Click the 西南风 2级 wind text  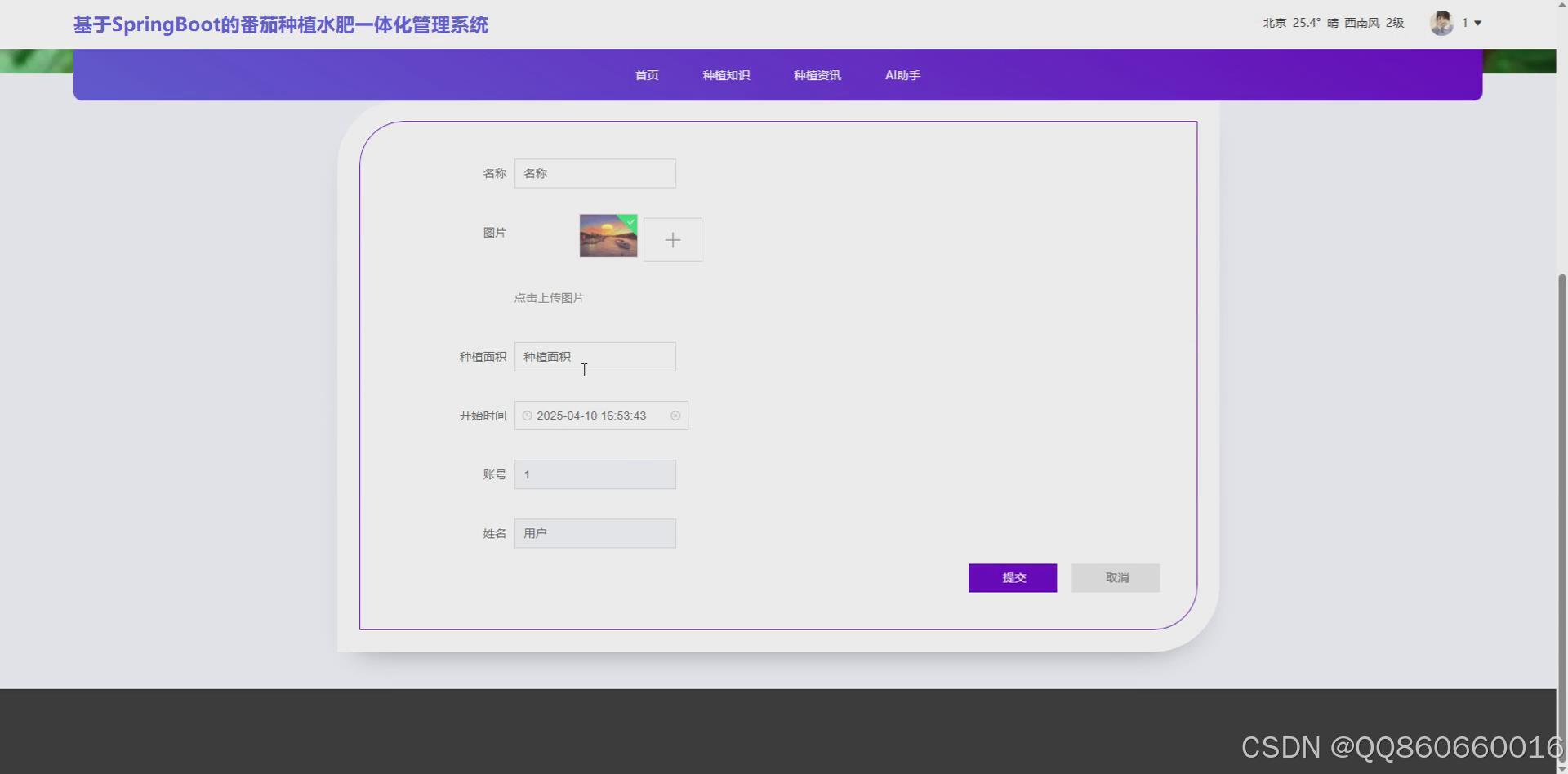click(1374, 23)
